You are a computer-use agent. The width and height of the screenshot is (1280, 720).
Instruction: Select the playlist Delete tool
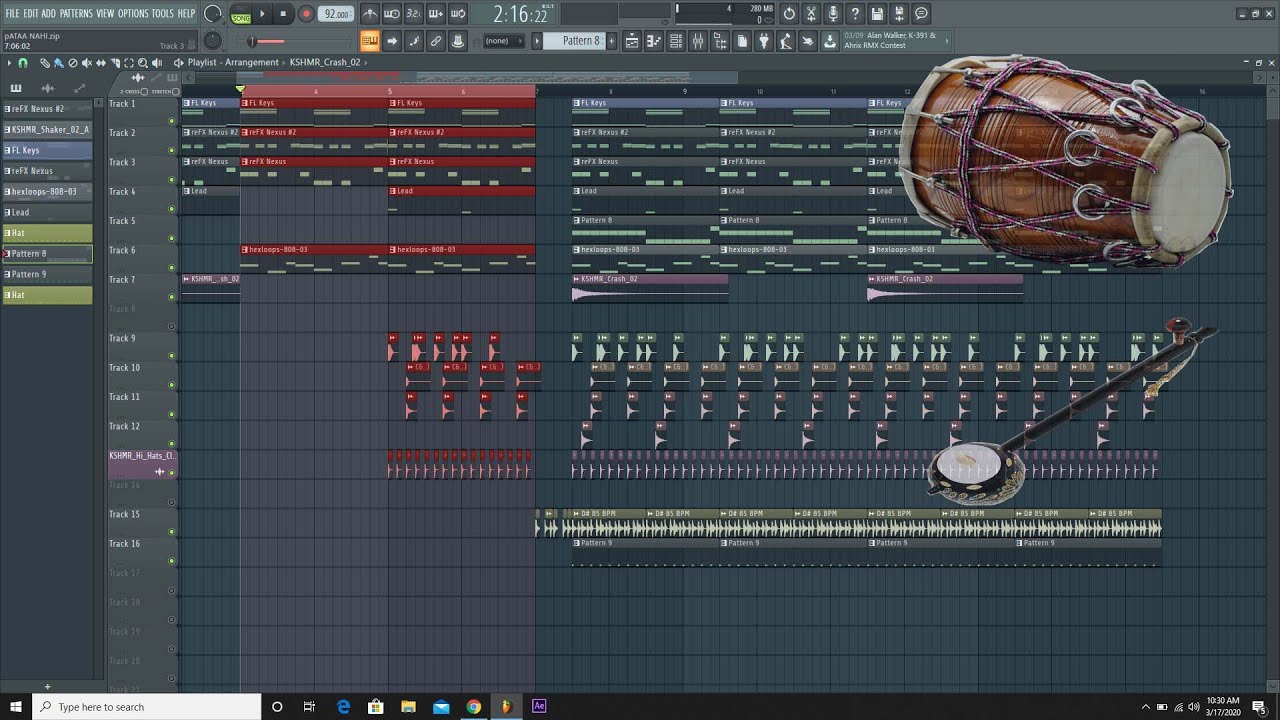pyautogui.click(x=73, y=63)
